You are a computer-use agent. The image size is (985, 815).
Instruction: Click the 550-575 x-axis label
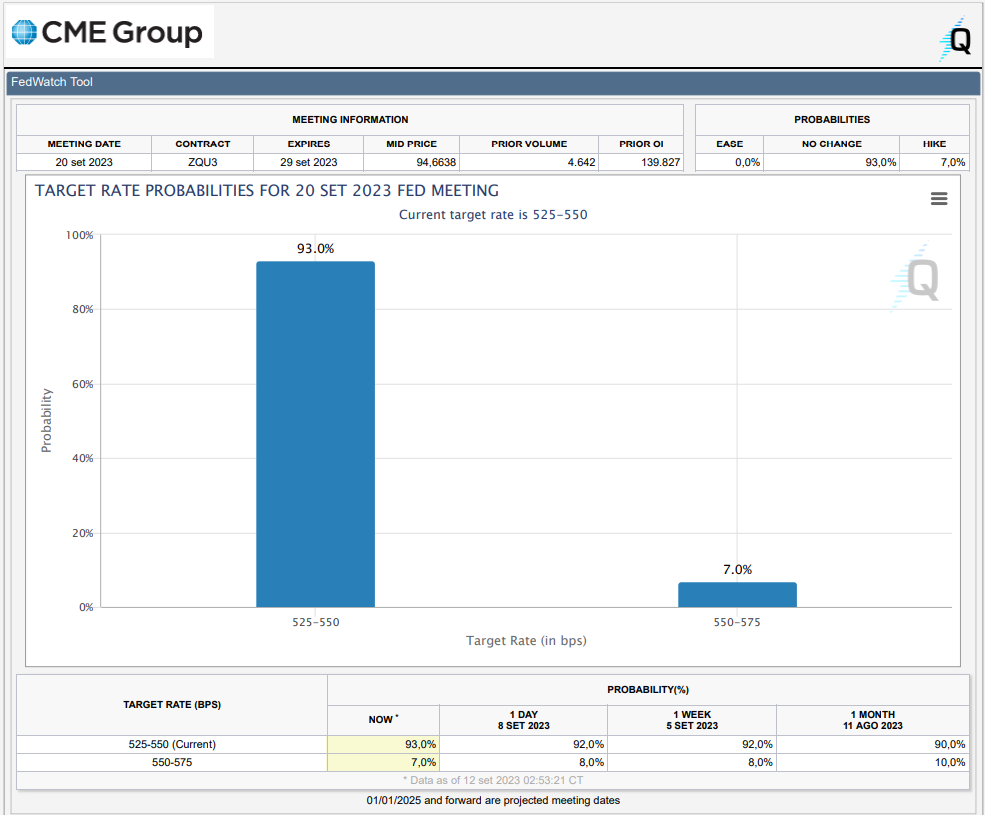[737, 622]
